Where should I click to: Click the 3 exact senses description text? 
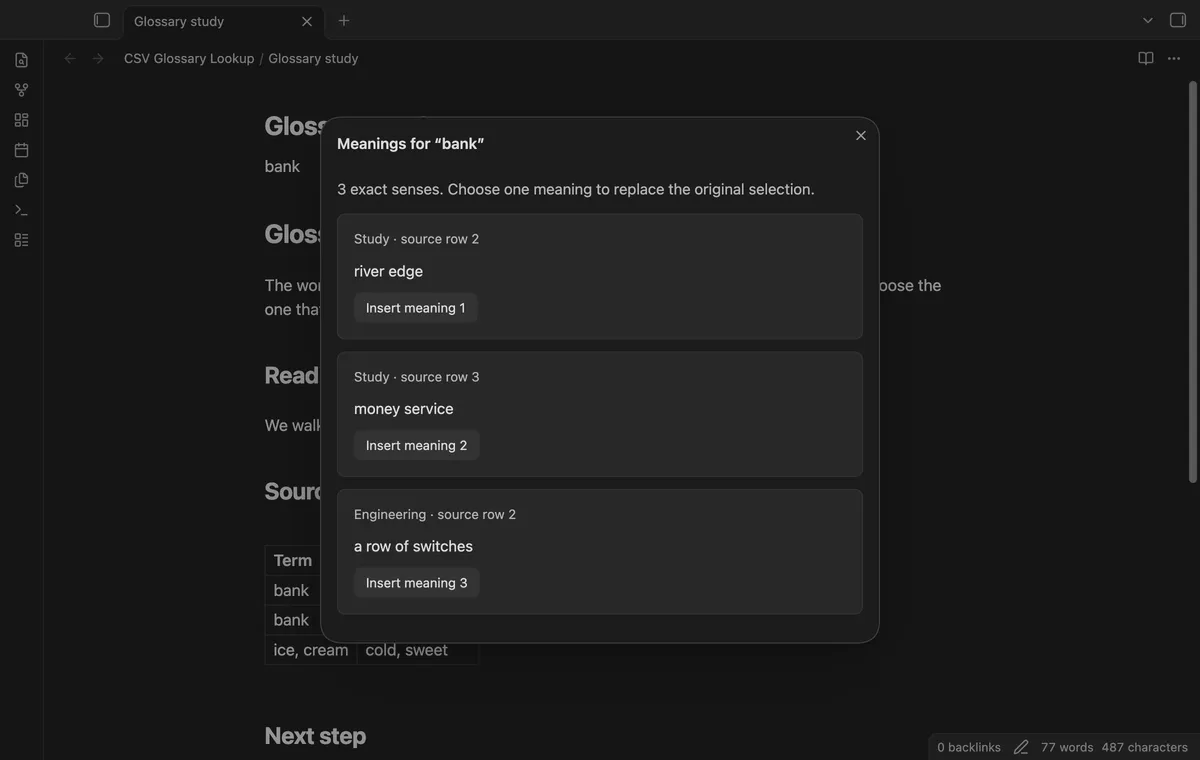point(576,189)
